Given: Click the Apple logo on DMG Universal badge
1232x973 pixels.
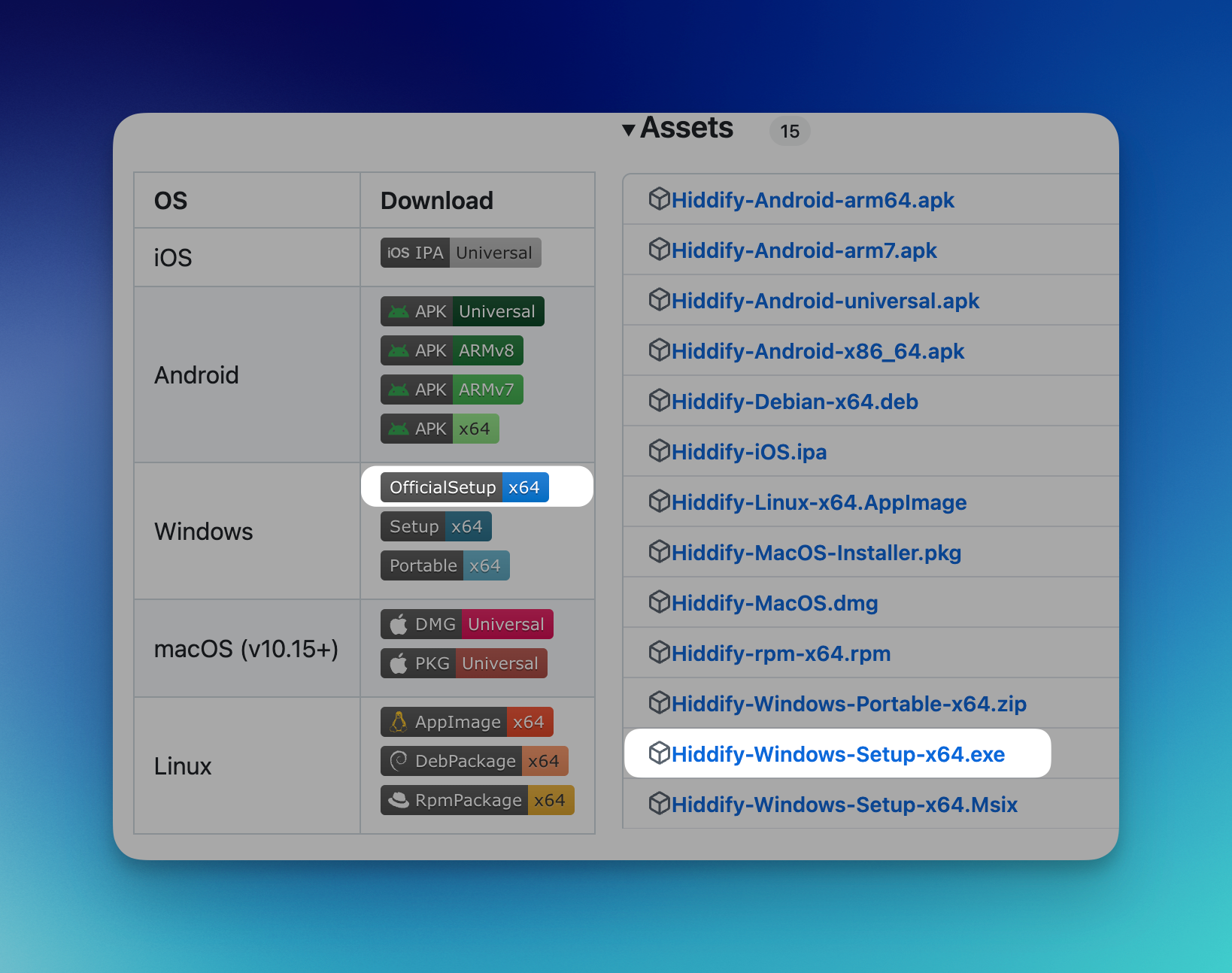Looking at the screenshot, I should click(x=399, y=624).
